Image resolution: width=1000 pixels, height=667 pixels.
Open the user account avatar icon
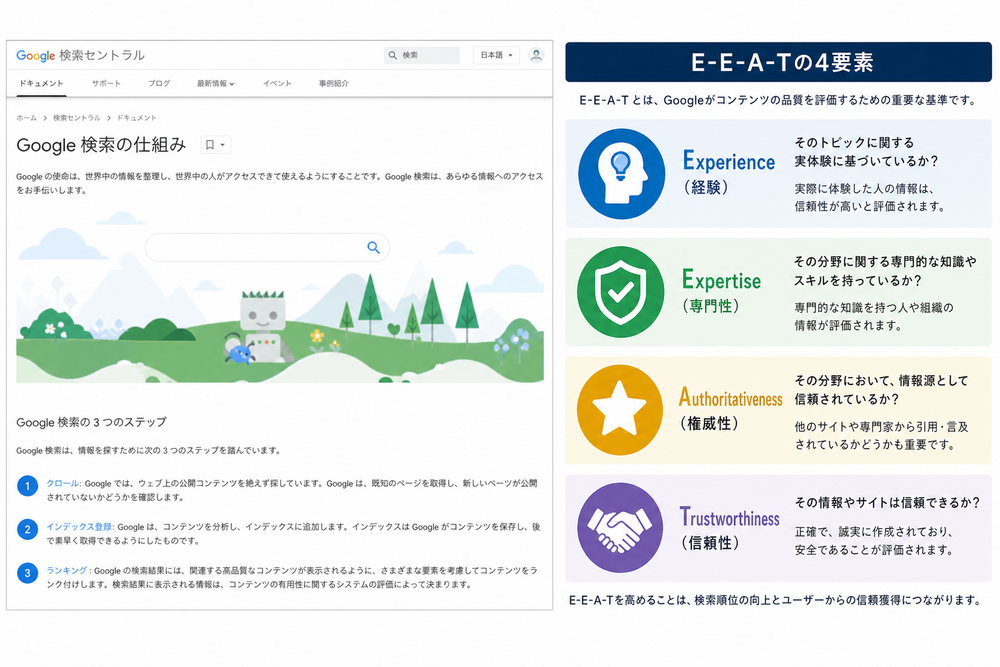click(x=536, y=55)
